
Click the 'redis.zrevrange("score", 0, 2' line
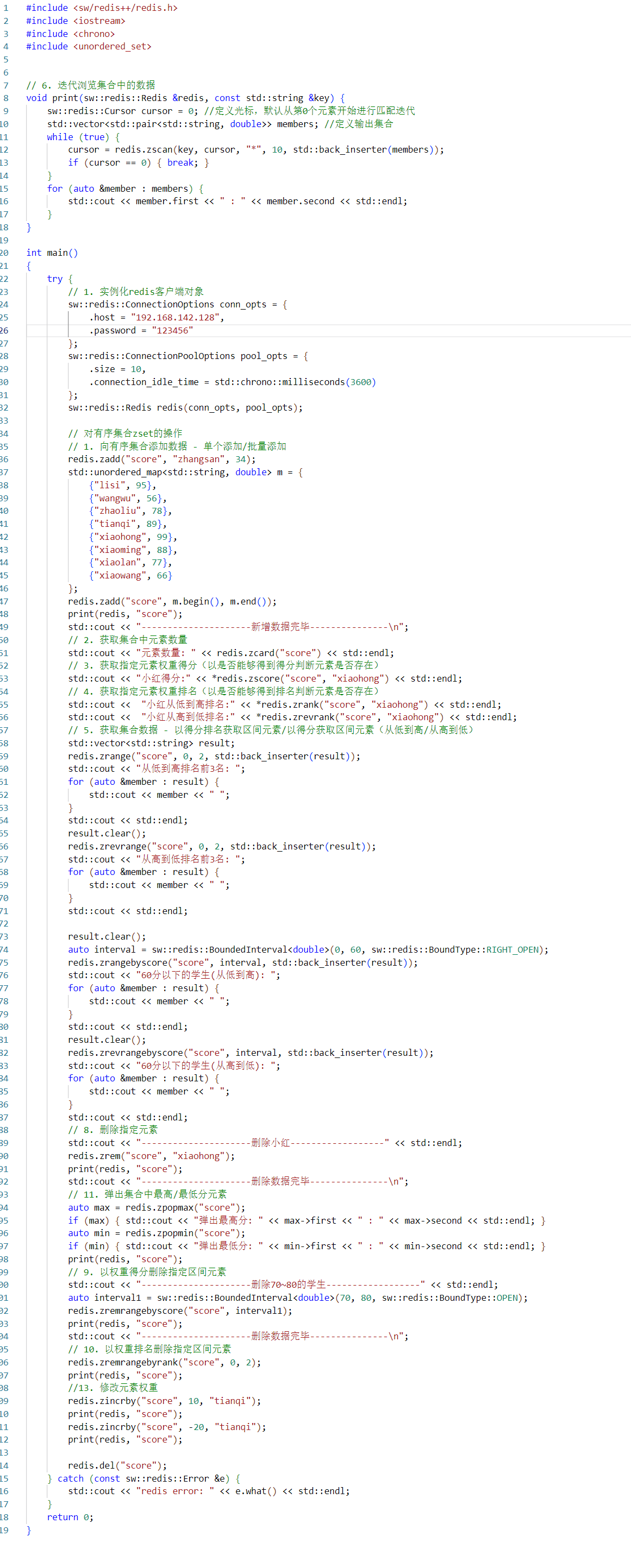tap(222, 847)
